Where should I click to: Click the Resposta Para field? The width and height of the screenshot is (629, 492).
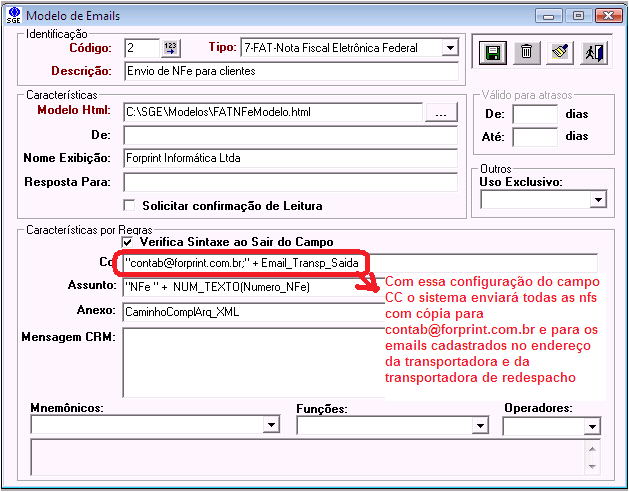[290, 182]
